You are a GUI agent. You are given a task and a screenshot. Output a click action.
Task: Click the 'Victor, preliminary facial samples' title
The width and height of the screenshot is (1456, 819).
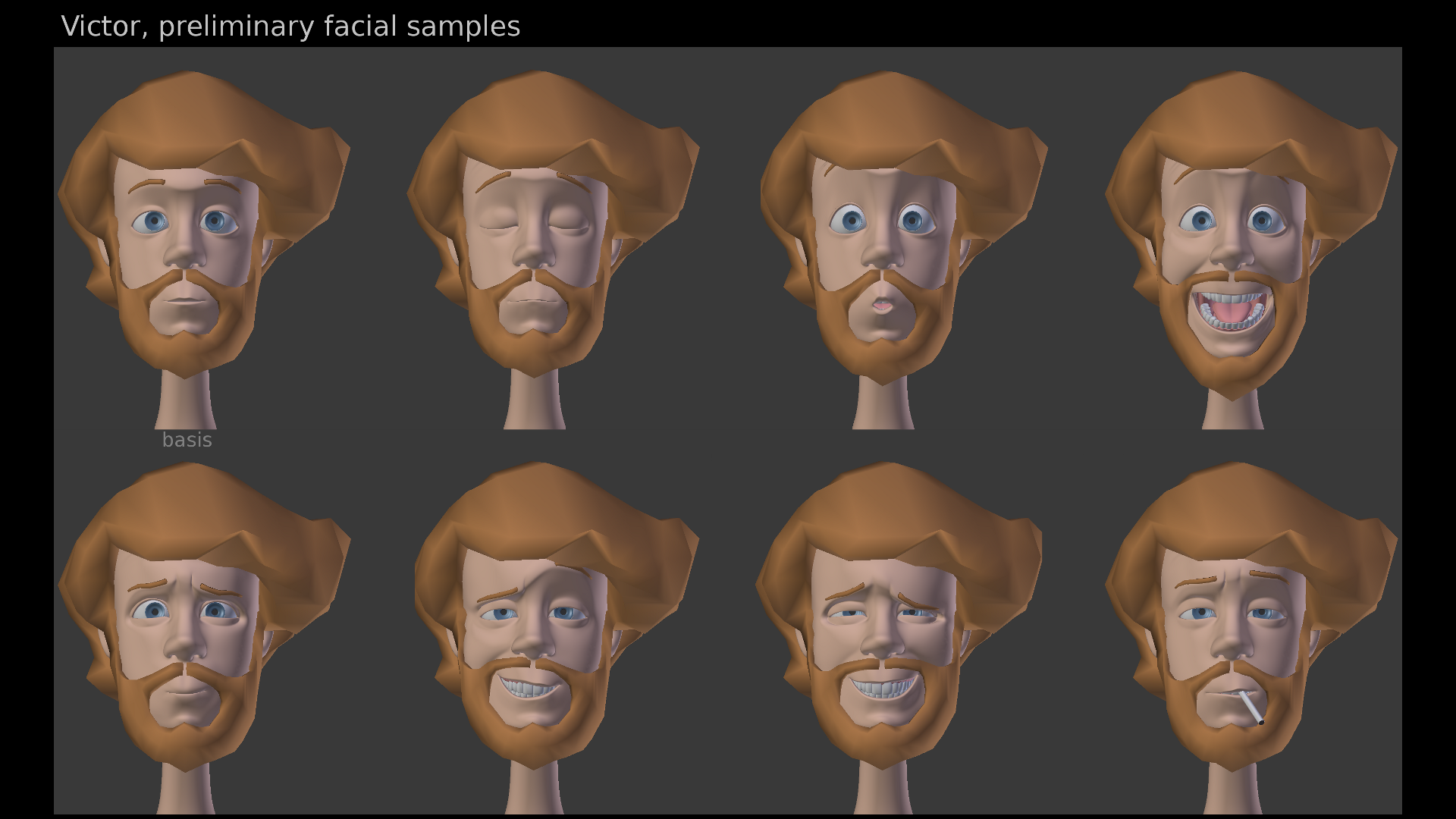pos(290,27)
